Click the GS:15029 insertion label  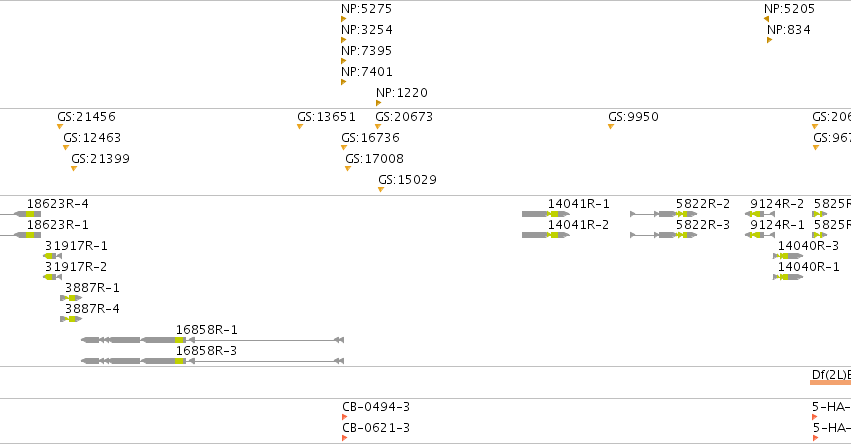point(407,180)
